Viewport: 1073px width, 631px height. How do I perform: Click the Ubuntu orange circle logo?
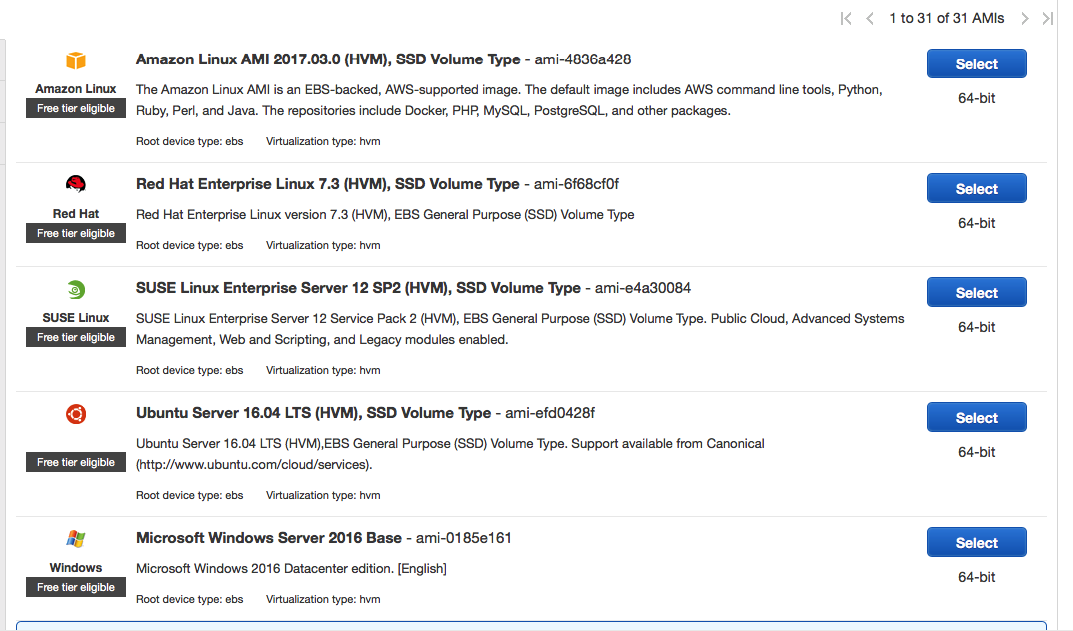76,414
